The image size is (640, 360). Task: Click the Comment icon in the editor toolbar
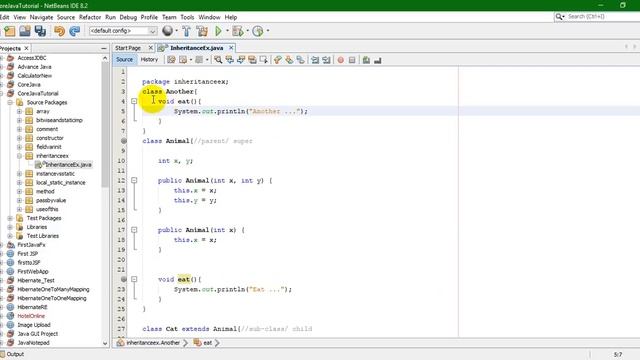[366, 60]
